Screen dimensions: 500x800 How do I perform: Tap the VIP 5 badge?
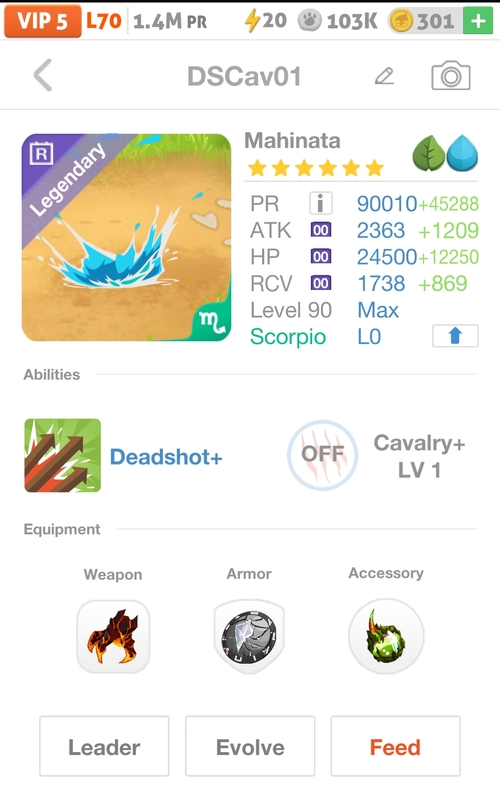(43, 21)
